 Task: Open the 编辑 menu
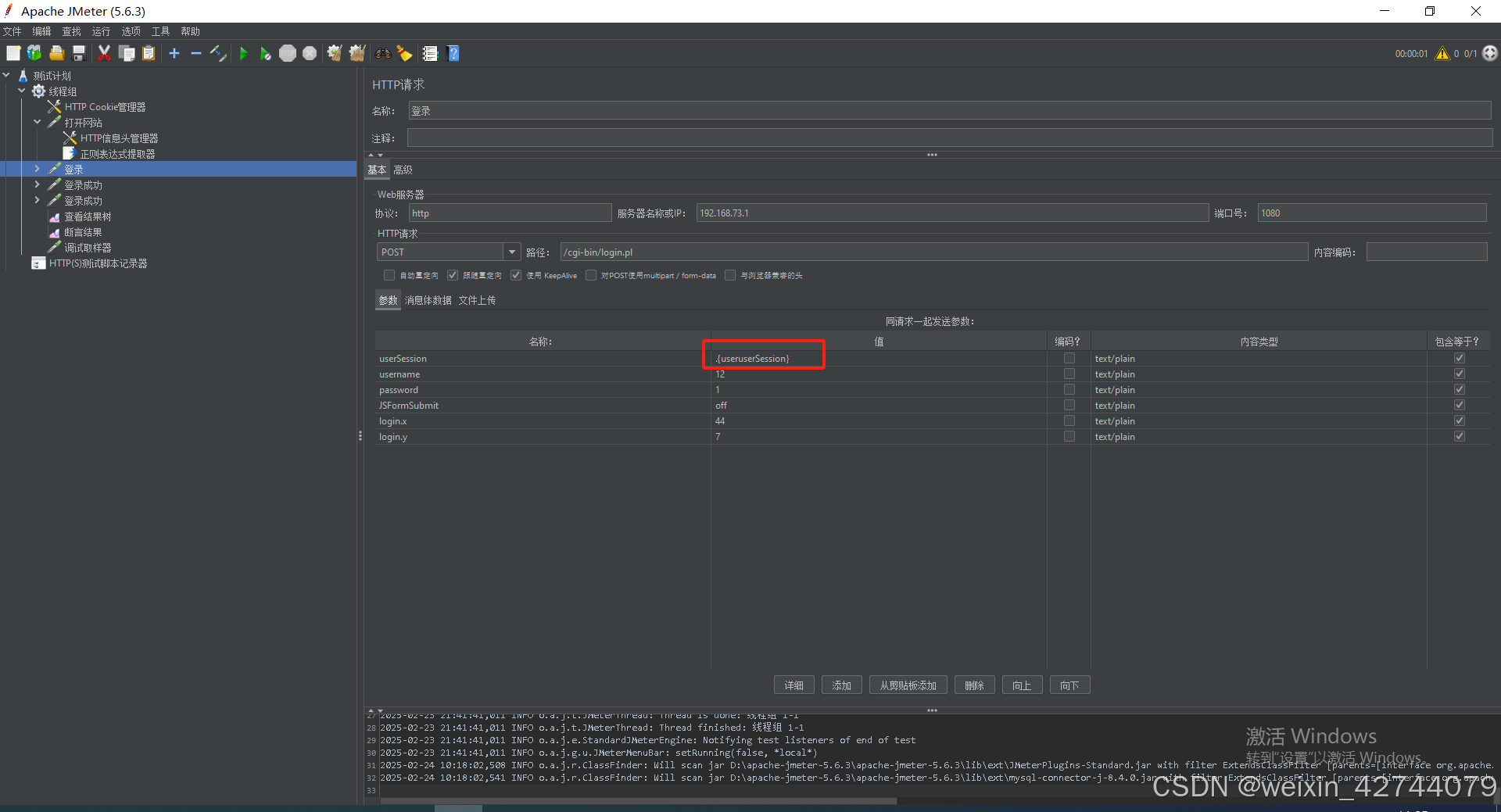41,31
